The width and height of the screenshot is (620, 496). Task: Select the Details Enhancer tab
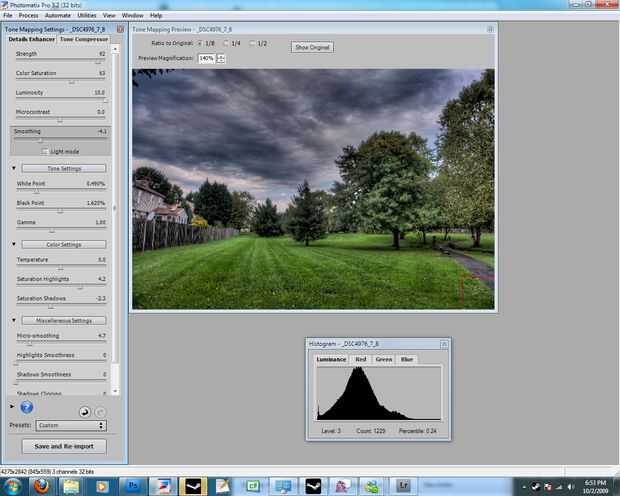coord(32,39)
